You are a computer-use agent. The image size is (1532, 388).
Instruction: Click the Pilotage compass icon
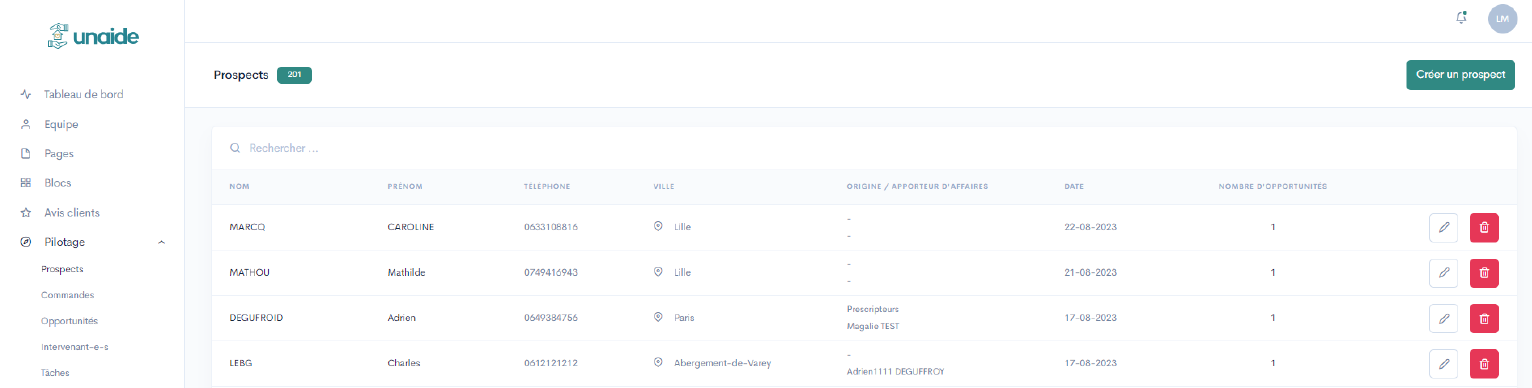click(x=26, y=242)
